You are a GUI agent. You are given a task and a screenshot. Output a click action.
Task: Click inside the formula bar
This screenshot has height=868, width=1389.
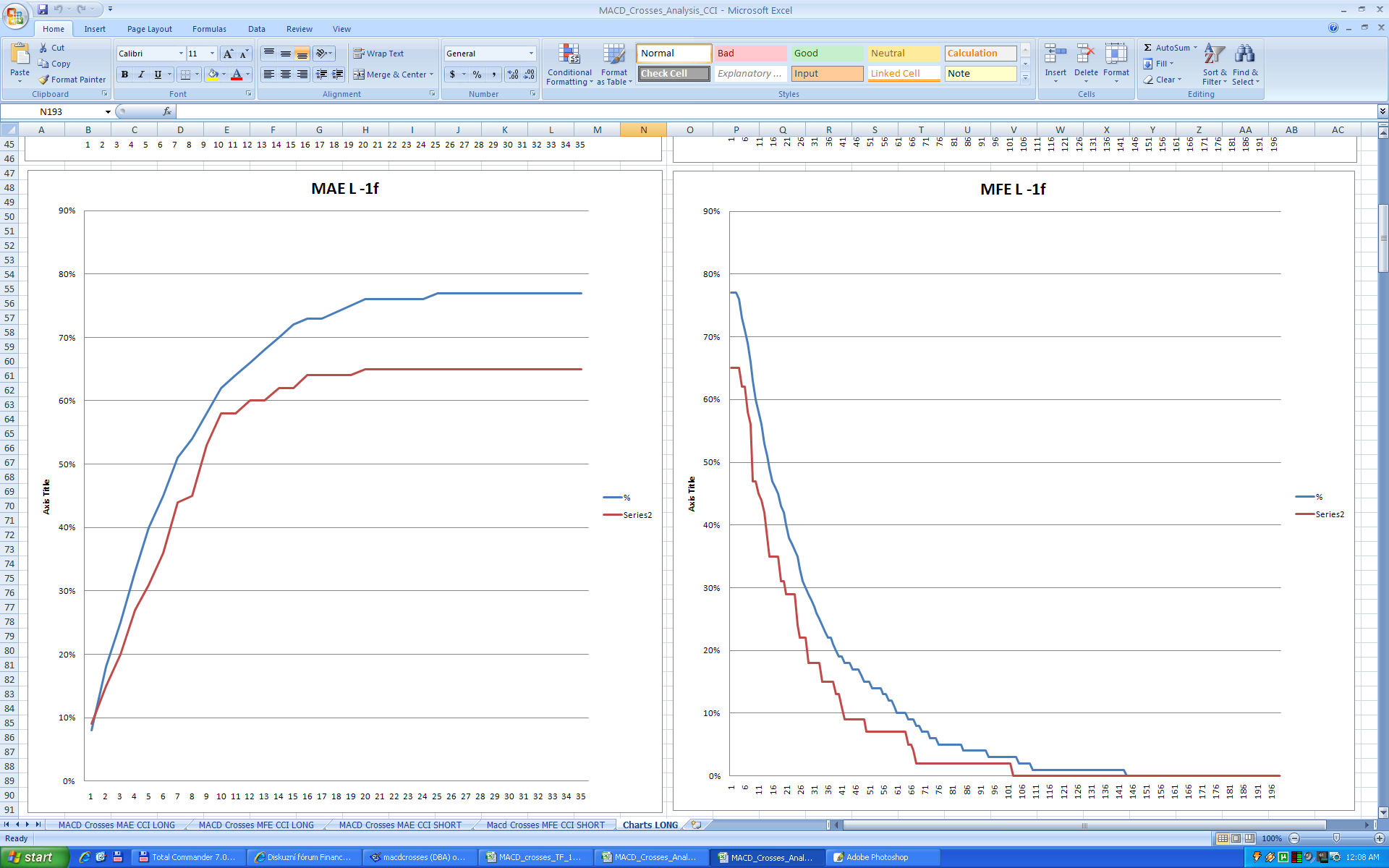[723, 112]
